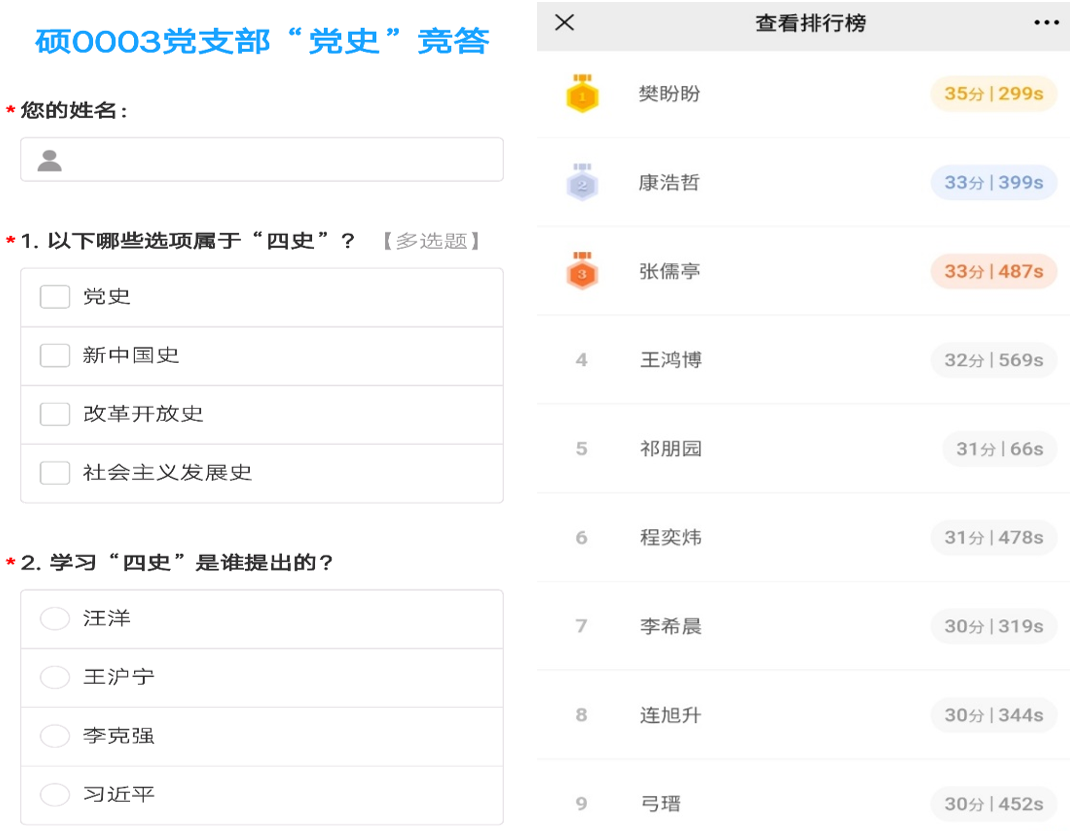This screenshot has width=1070, height=831.
Task: Check the 党史 checkbox
Action: pos(55,297)
